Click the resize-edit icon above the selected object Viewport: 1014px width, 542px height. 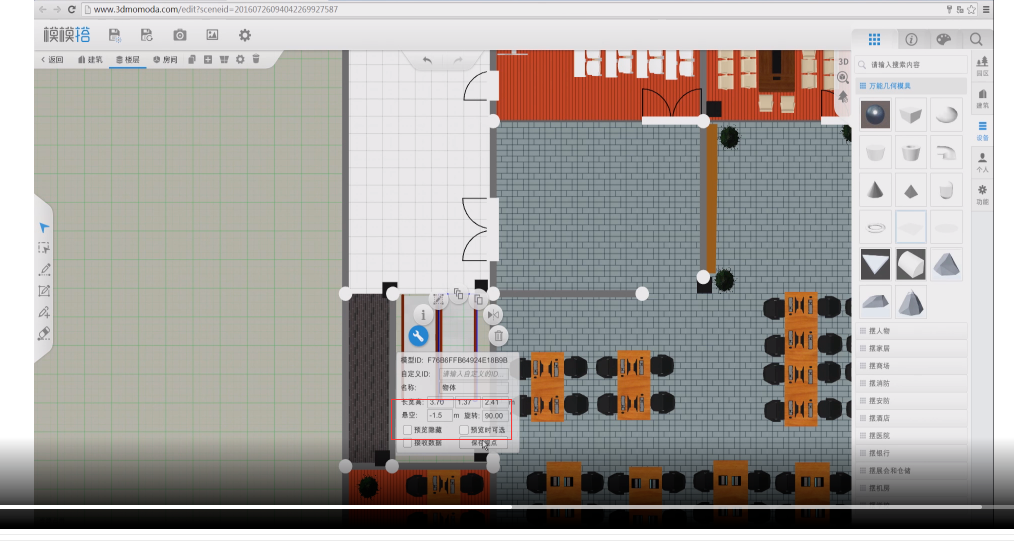tap(438, 299)
